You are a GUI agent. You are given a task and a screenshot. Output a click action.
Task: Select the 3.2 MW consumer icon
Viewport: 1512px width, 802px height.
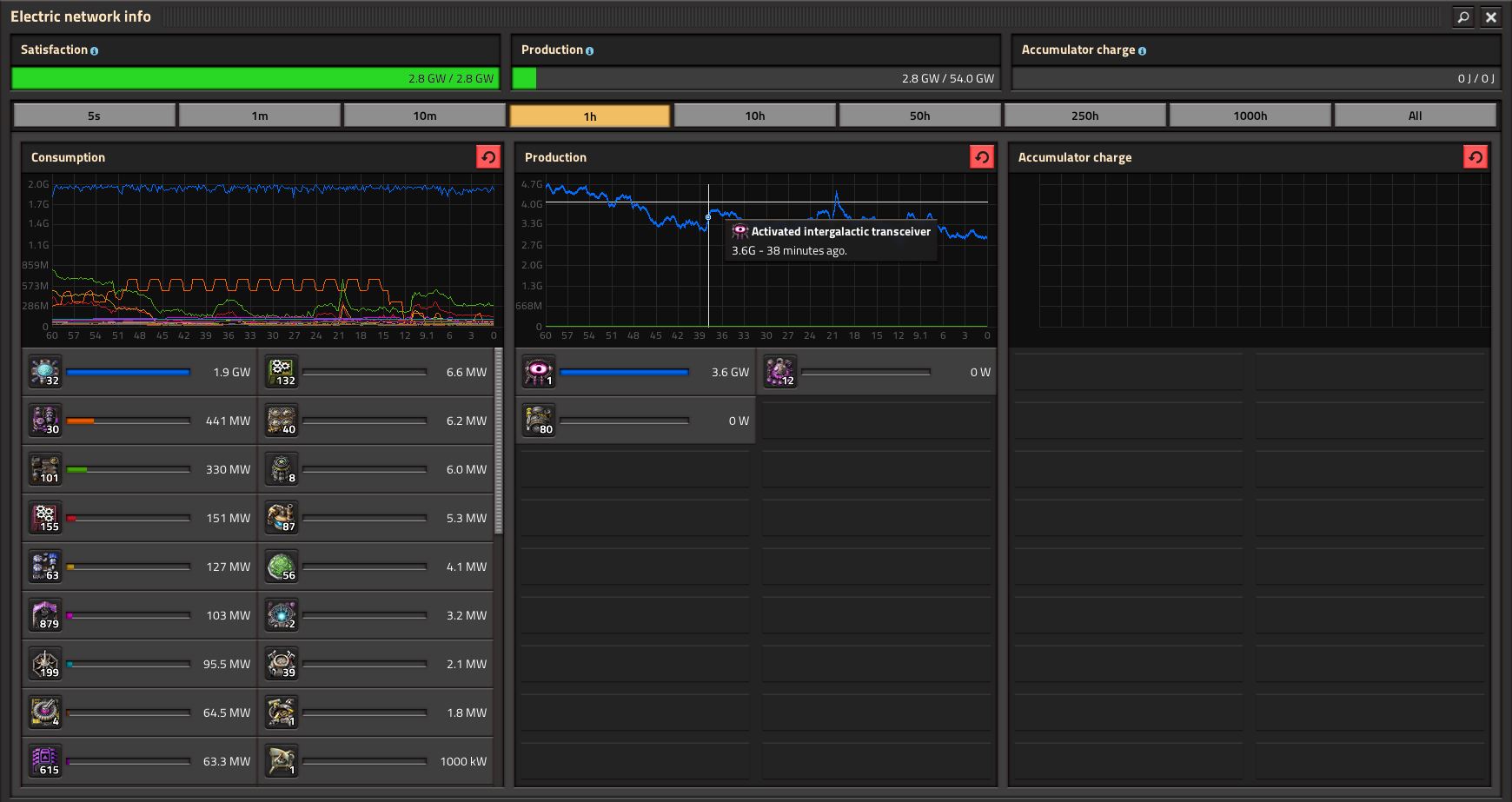click(281, 615)
